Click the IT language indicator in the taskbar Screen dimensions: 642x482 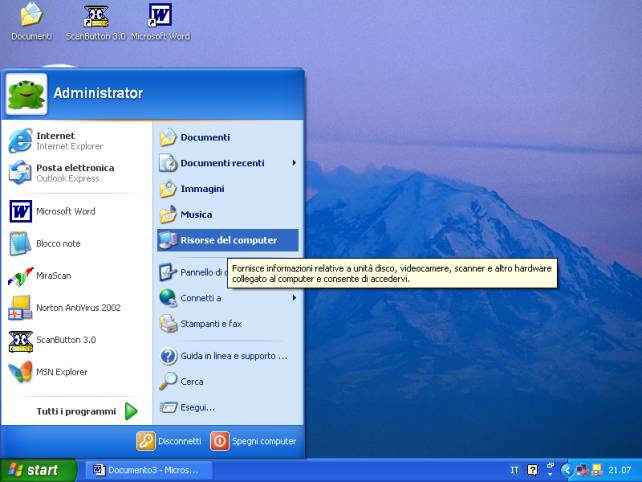pyautogui.click(x=514, y=470)
